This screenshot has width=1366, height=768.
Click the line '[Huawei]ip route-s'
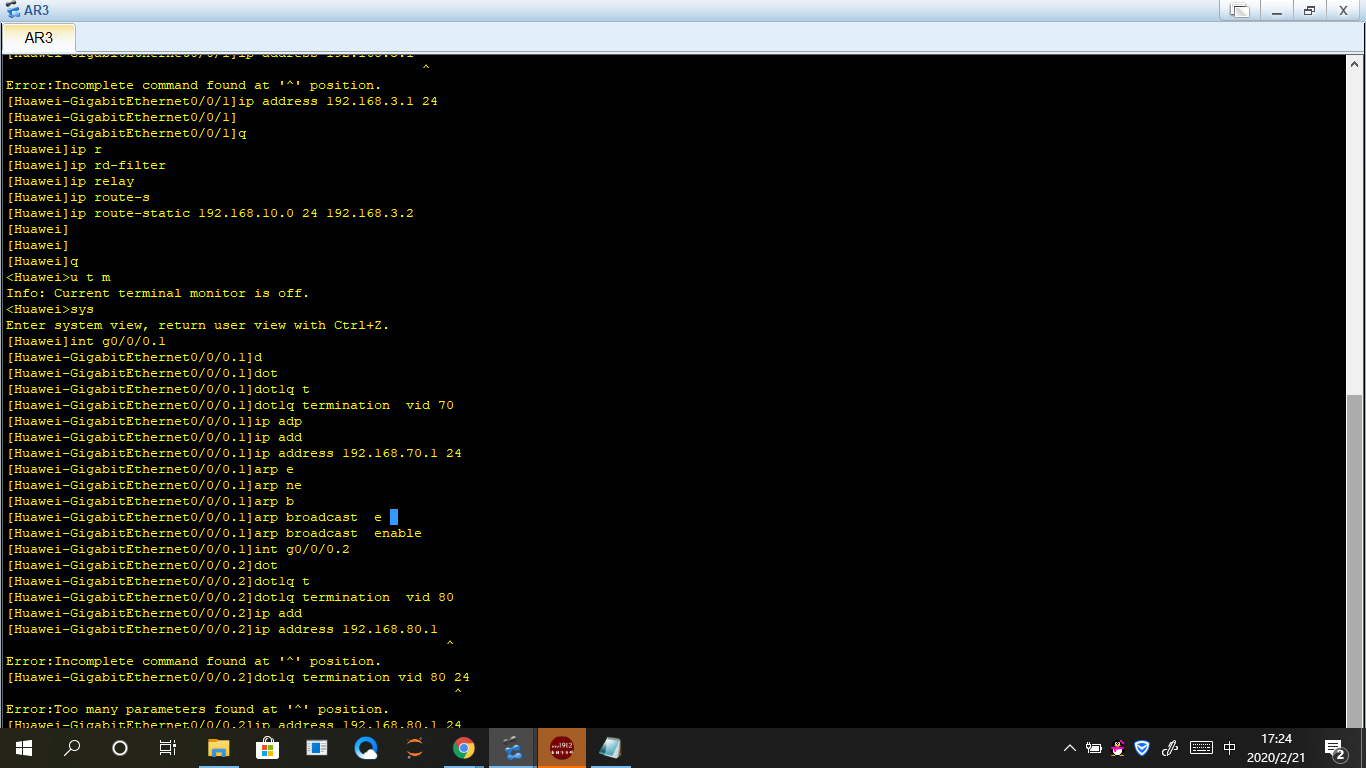pyautogui.click(x=78, y=197)
